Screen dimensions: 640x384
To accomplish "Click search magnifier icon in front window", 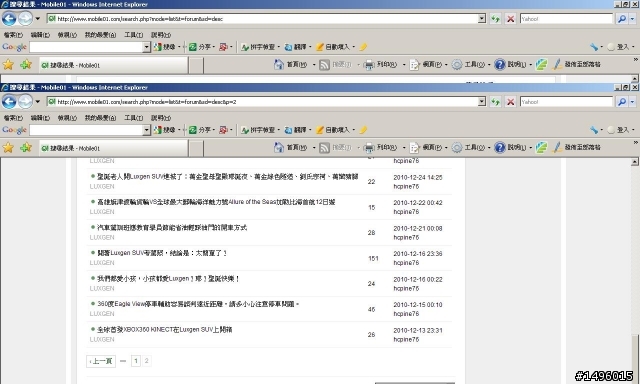I will click(622, 102).
